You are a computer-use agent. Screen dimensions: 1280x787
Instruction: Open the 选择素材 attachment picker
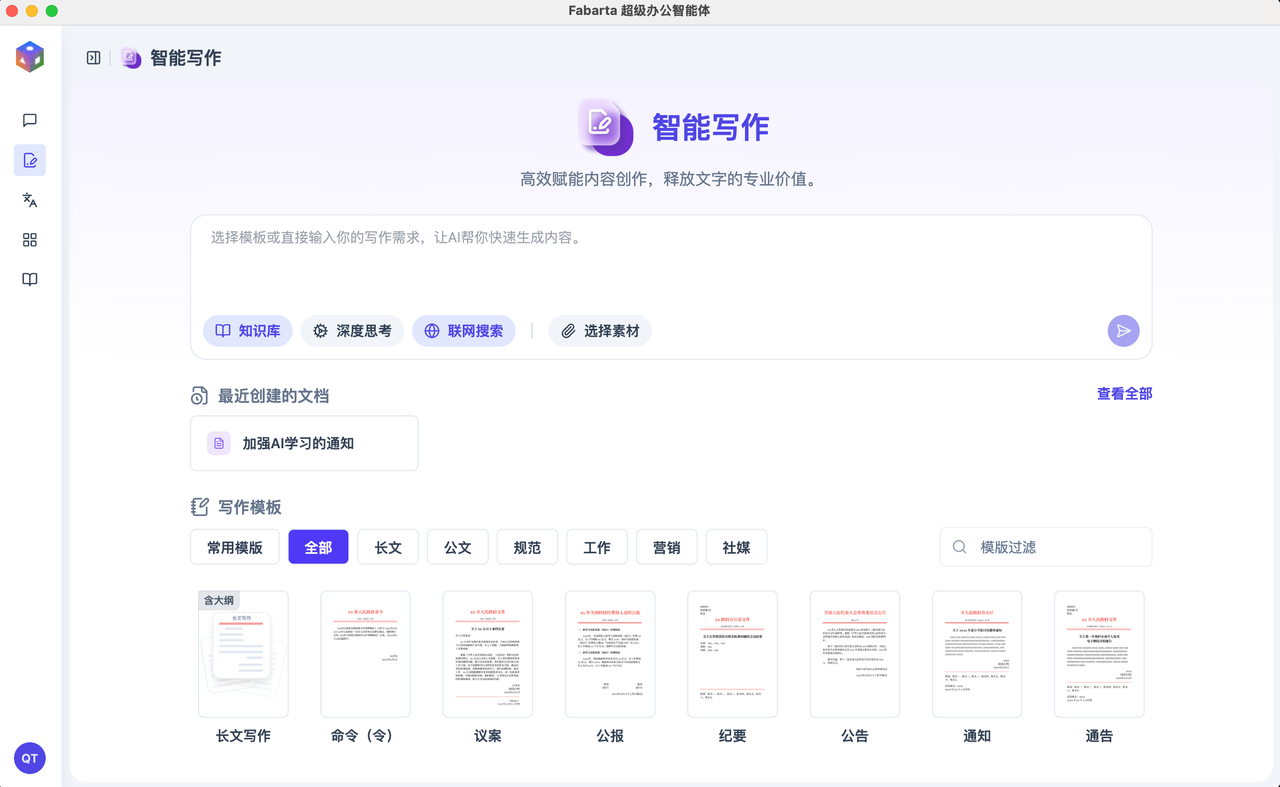coord(600,331)
